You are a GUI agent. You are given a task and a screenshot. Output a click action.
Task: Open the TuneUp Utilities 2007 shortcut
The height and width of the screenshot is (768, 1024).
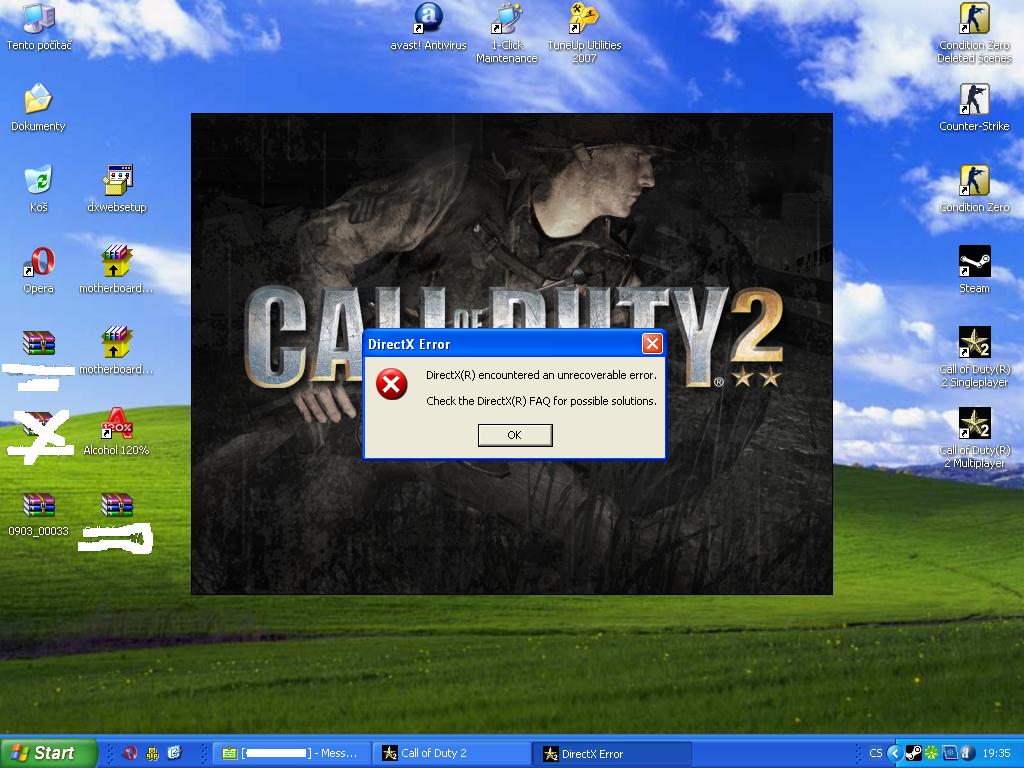click(x=584, y=33)
